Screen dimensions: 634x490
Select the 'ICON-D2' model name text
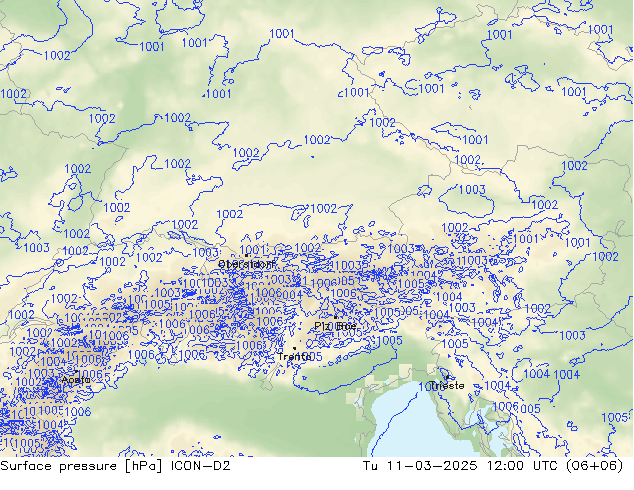click(x=201, y=466)
